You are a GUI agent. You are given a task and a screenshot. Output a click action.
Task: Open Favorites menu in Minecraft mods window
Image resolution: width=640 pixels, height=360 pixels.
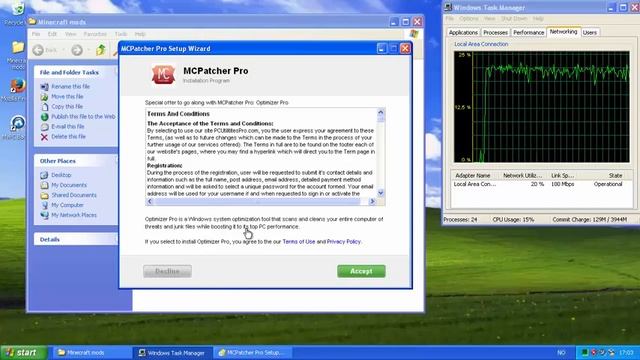click(95, 34)
